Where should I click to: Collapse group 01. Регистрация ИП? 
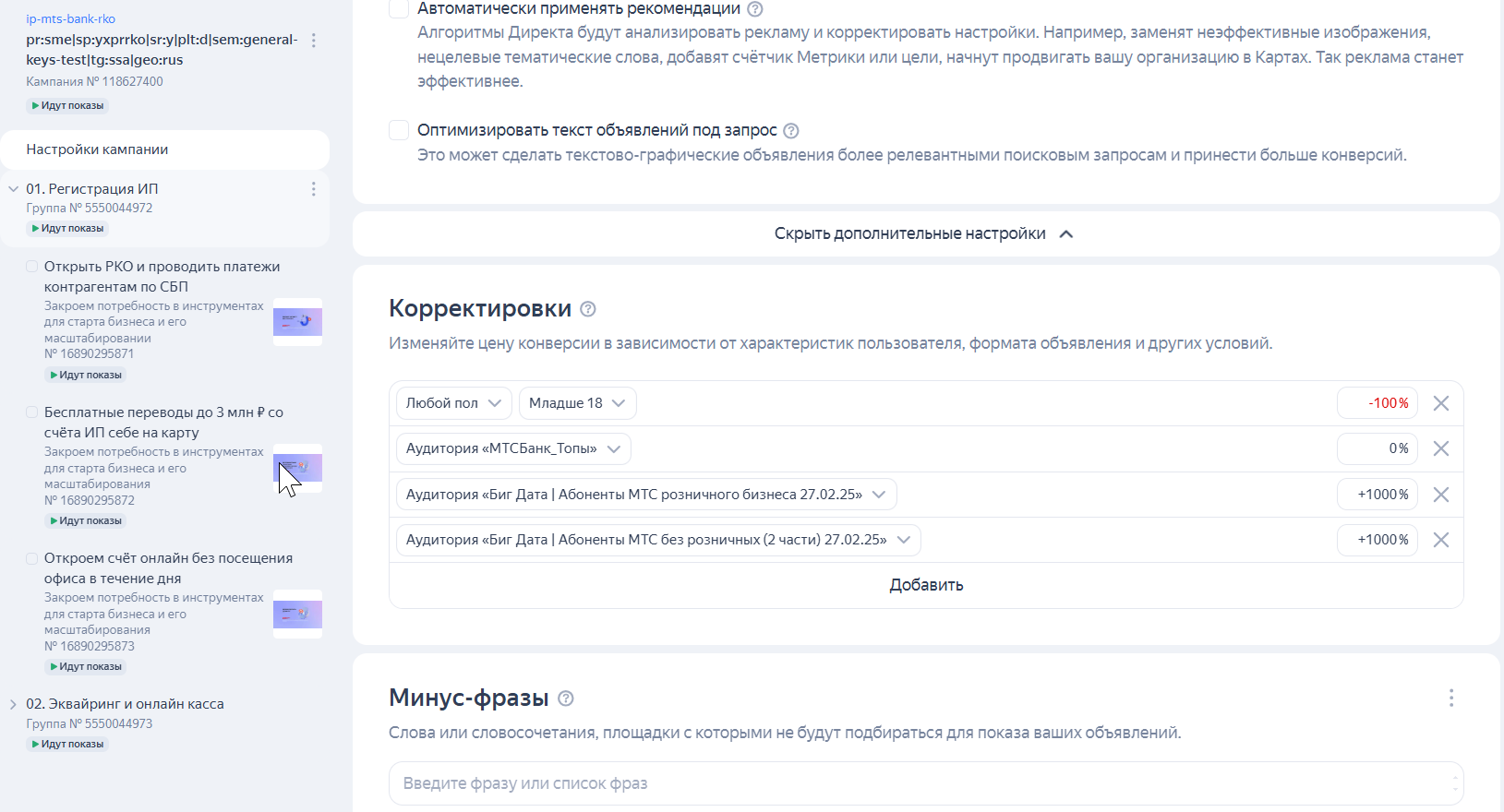[13, 189]
